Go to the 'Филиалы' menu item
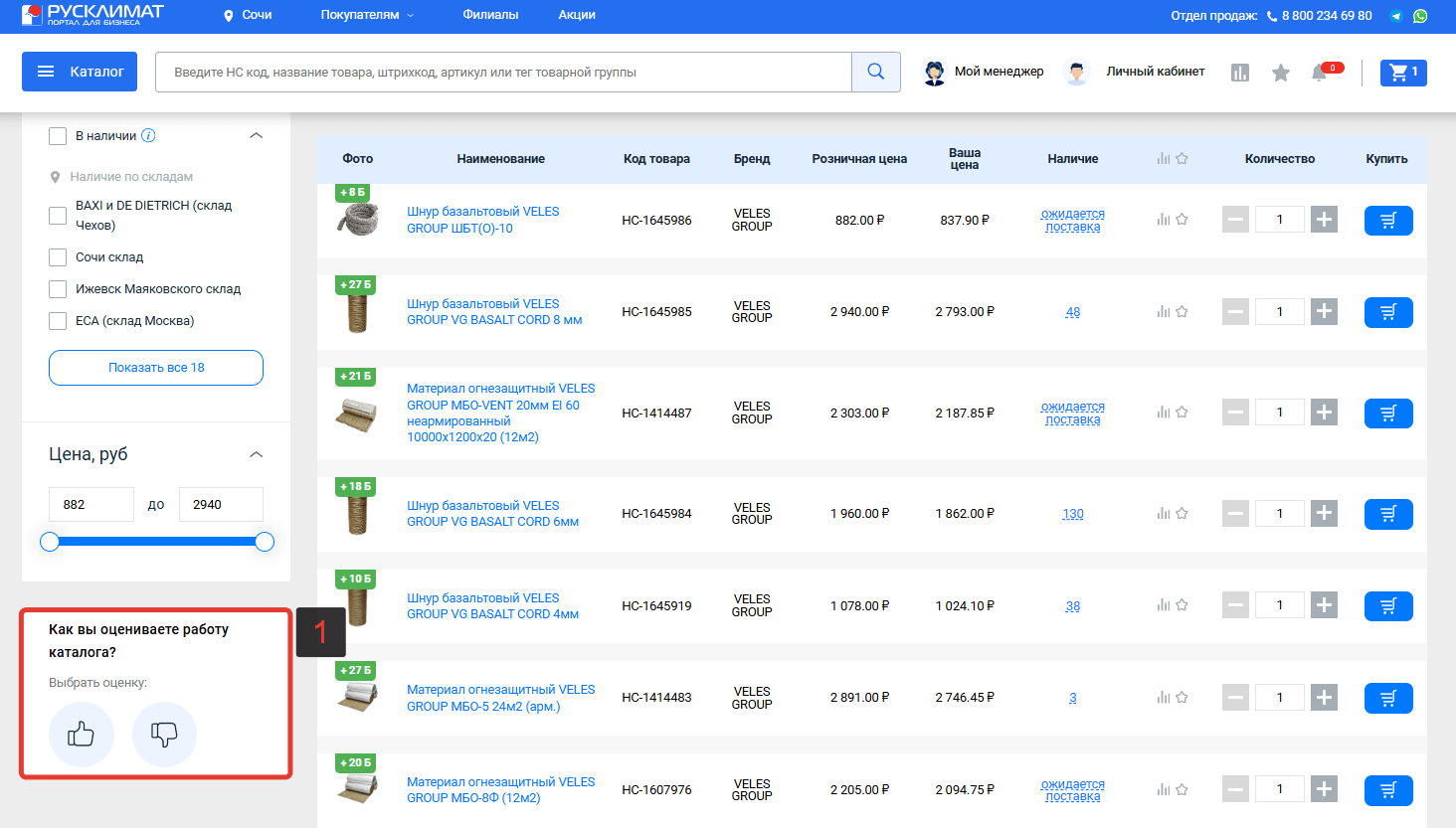1456x828 pixels. click(490, 15)
